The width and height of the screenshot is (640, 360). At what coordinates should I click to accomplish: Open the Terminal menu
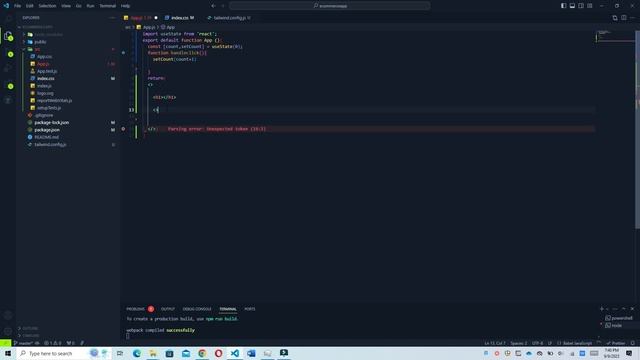pyautogui.click(x=108, y=6)
